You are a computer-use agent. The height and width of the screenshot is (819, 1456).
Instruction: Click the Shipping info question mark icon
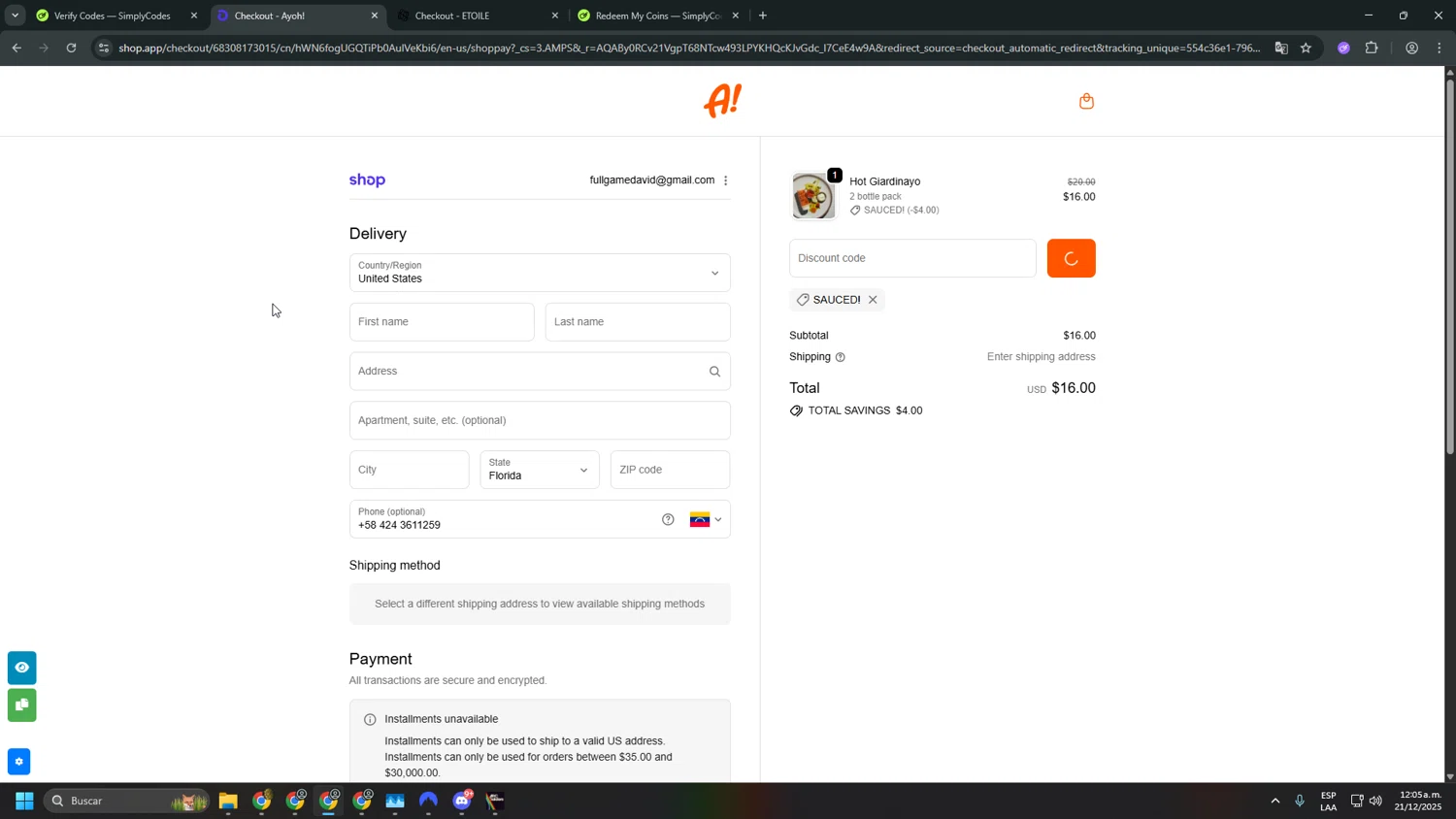[841, 357]
